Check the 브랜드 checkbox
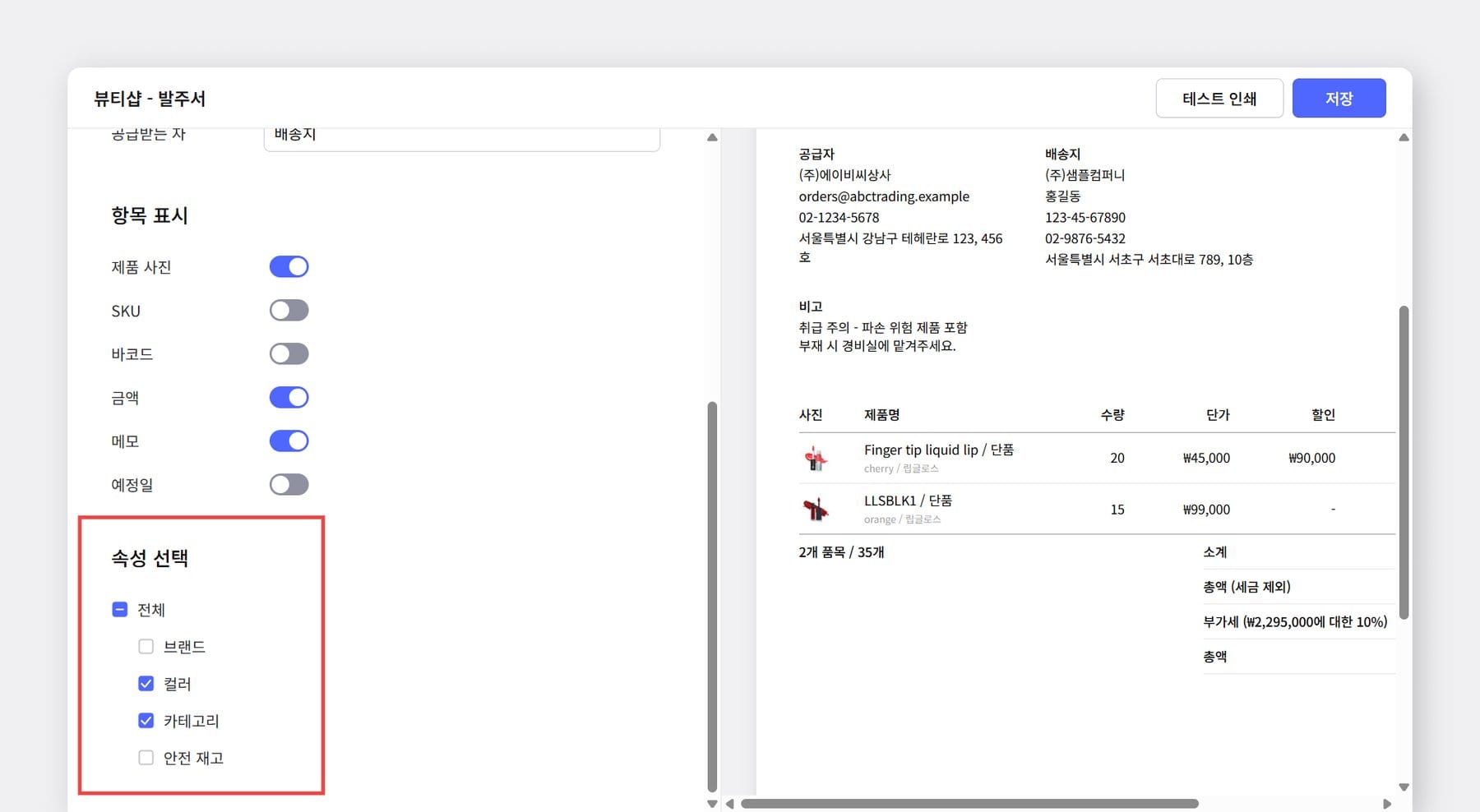1480x812 pixels. [x=146, y=646]
